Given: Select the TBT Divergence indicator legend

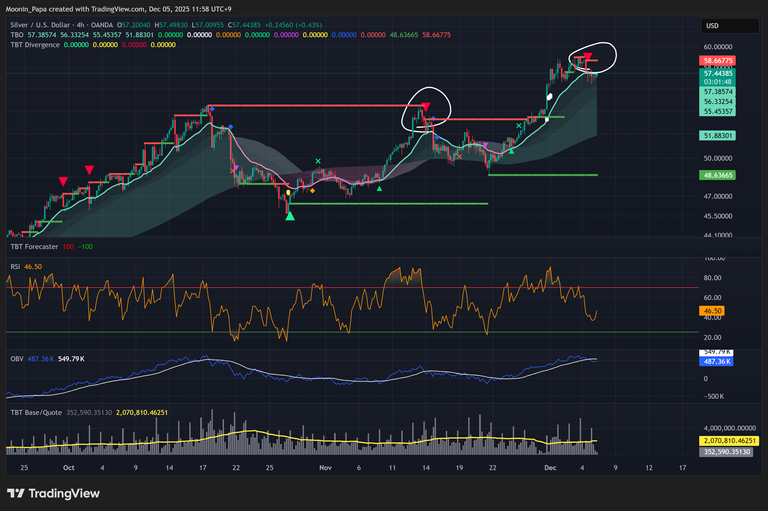Looking at the screenshot, I should [x=35, y=44].
